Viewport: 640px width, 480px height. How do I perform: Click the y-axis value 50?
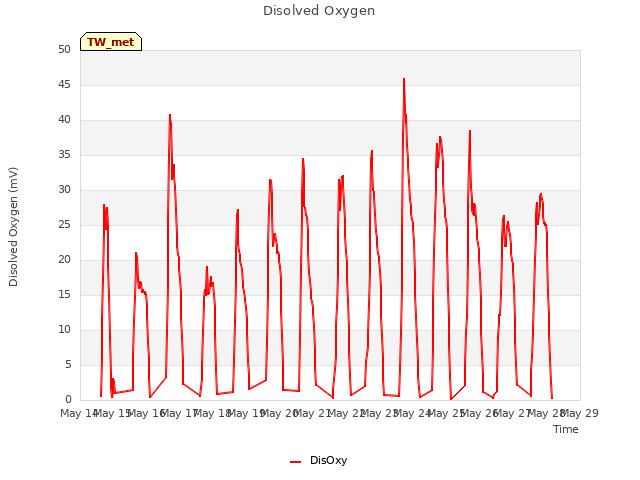pos(64,49)
